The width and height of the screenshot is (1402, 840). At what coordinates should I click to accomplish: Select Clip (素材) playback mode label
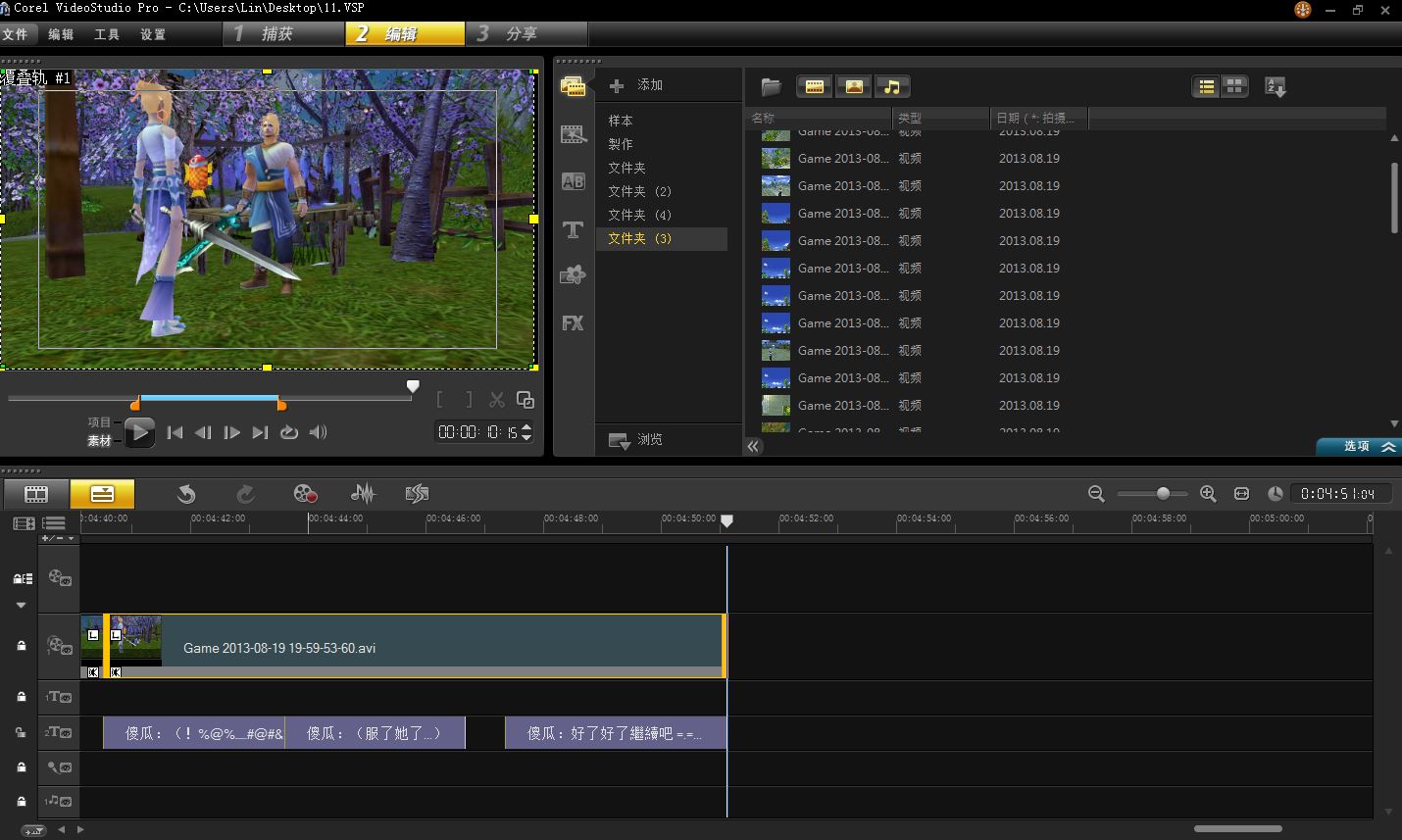[99, 441]
